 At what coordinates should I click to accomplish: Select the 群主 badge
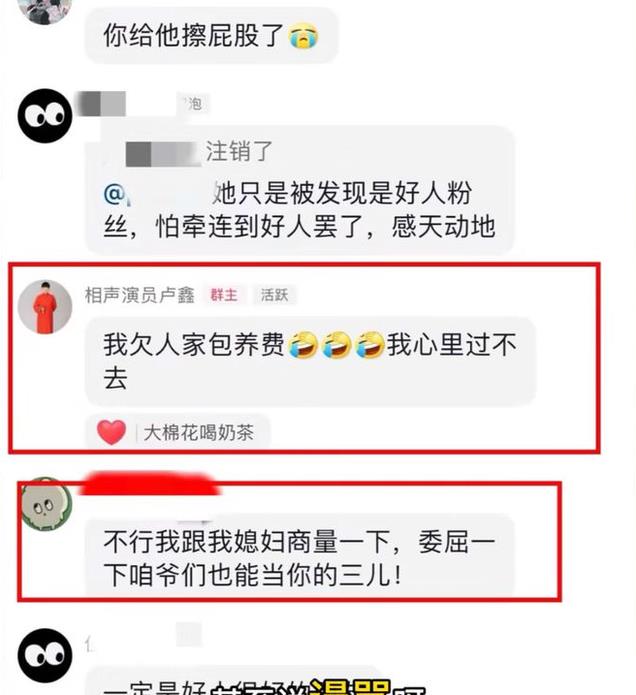[224, 295]
